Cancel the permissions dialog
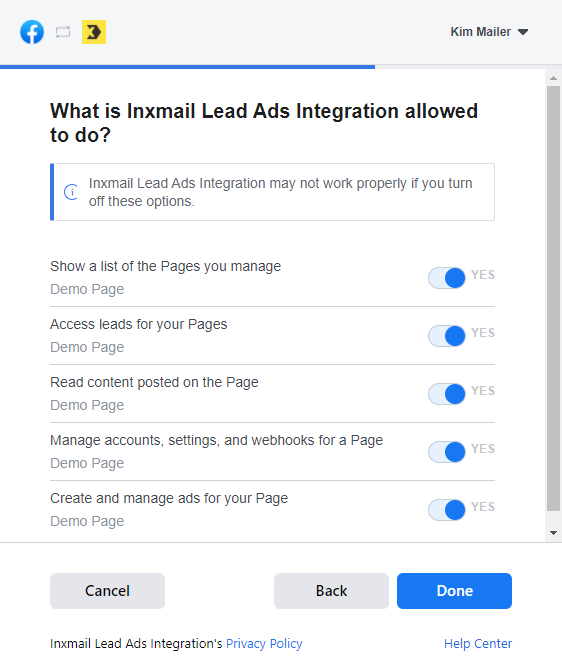Screen dimensions: 562x670 (x=107, y=591)
